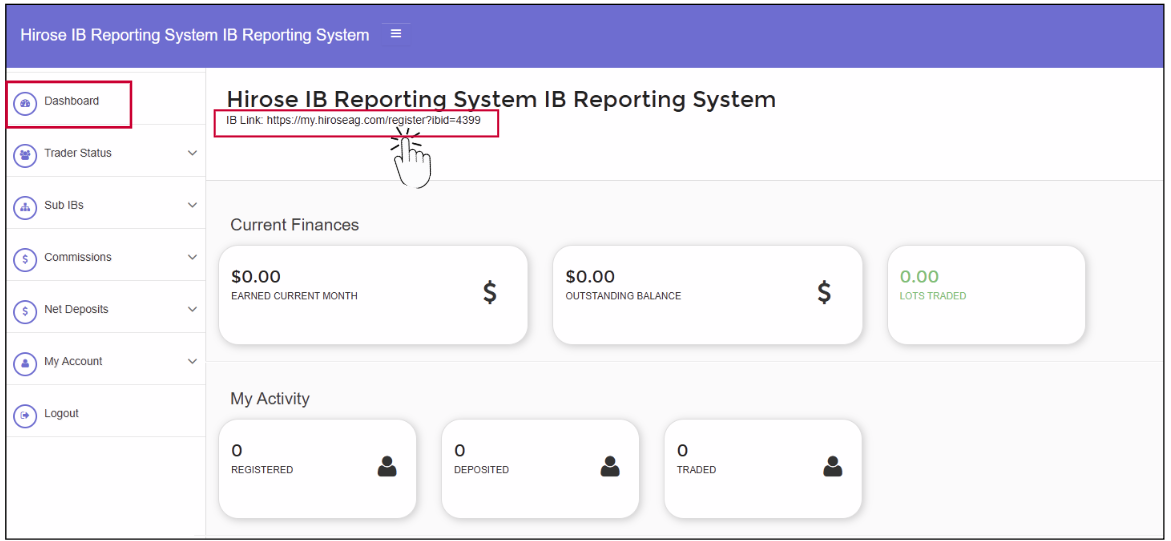Click the Commissions dollar icon in sidebar
1171x541 pixels.
click(25, 259)
